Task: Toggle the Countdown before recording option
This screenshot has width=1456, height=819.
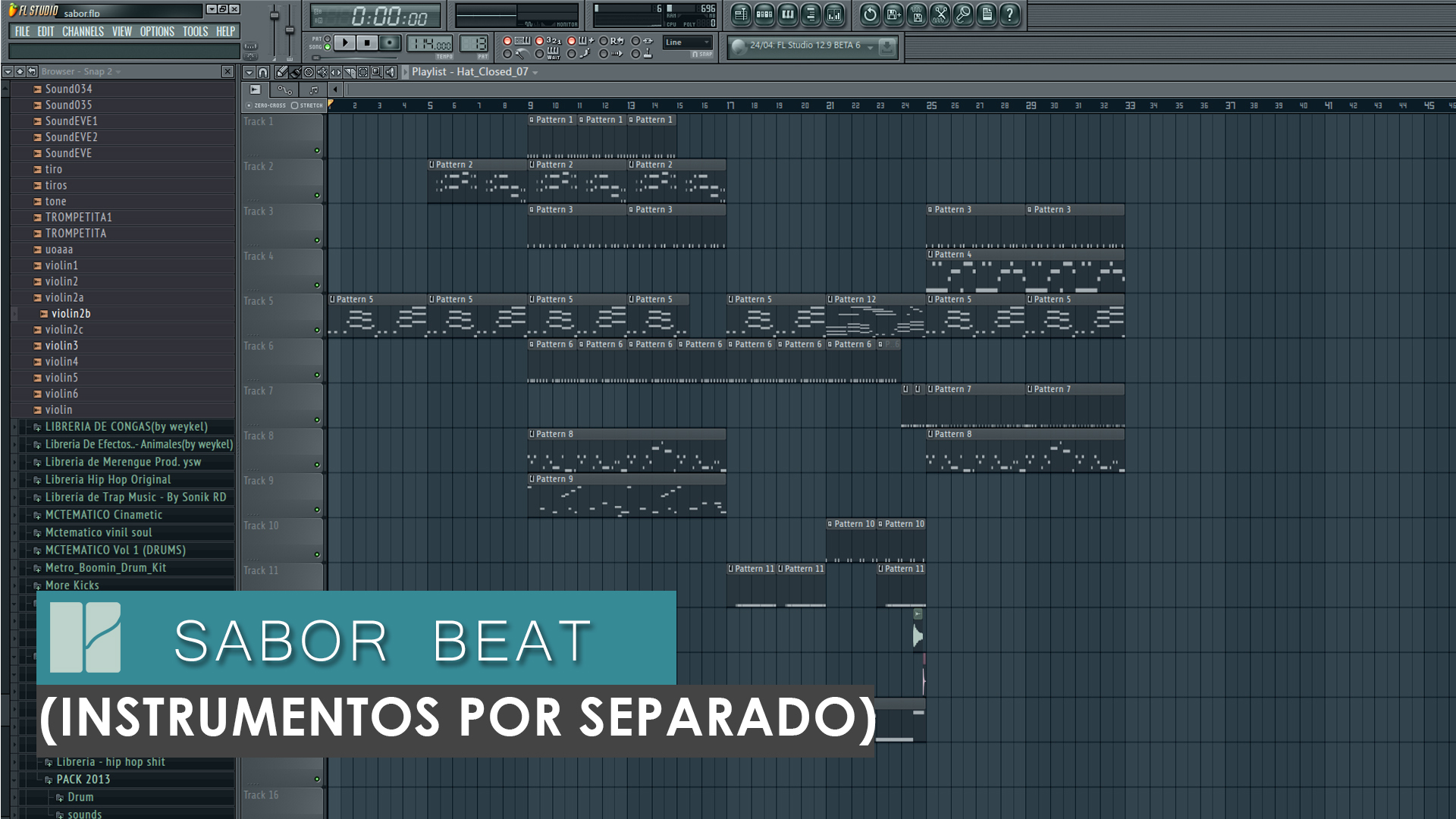Action: [x=539, y=41]
